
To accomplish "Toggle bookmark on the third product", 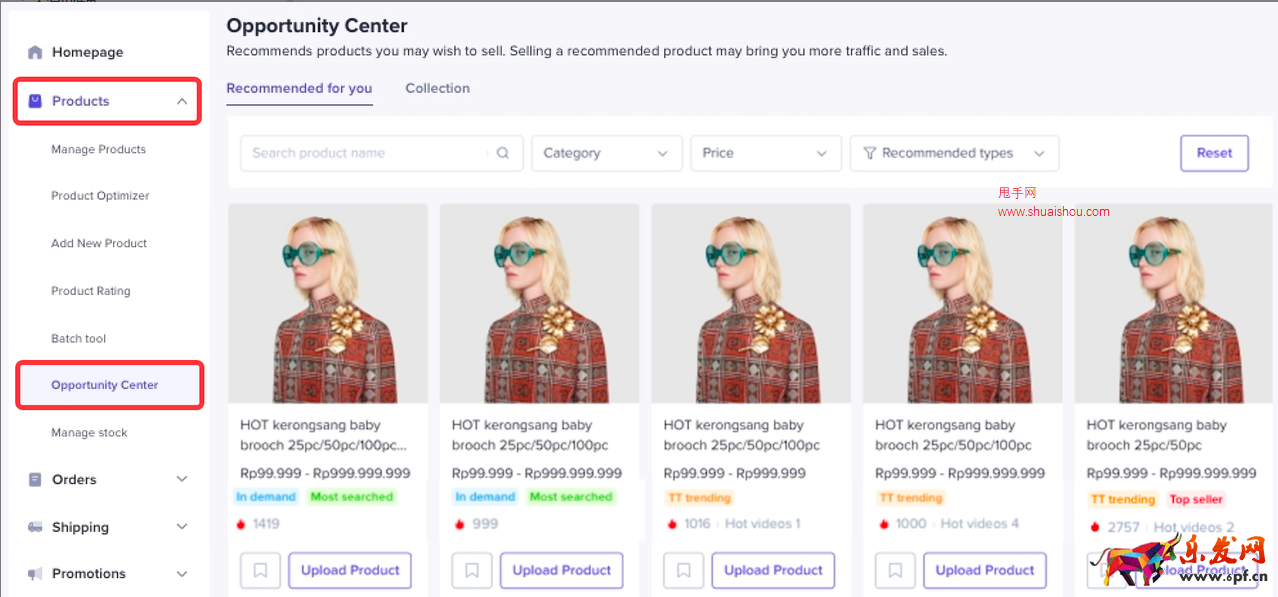I will pyautogui.click(x=683, y=570).
